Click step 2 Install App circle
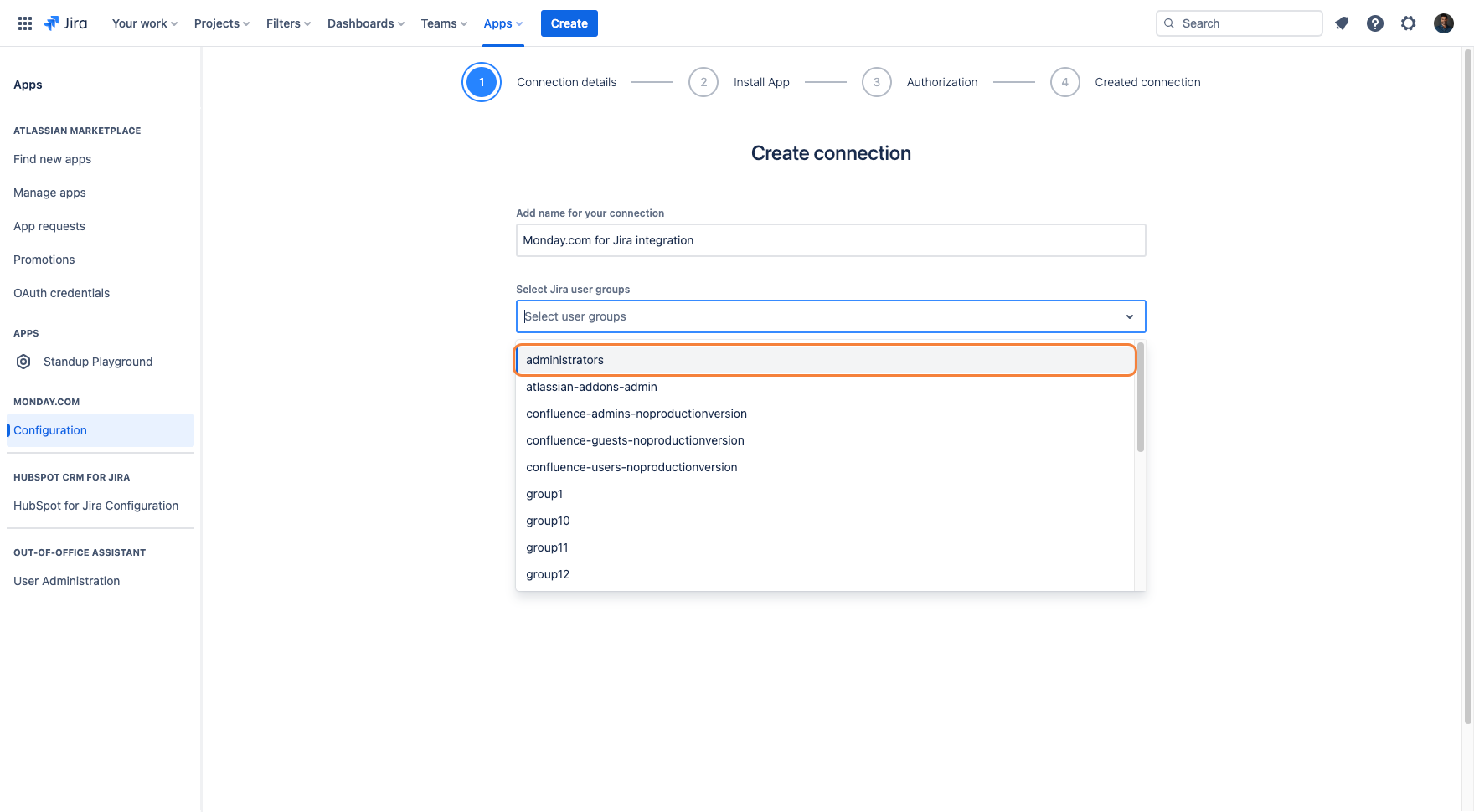The image size is (1474, 812). (703, 82)
